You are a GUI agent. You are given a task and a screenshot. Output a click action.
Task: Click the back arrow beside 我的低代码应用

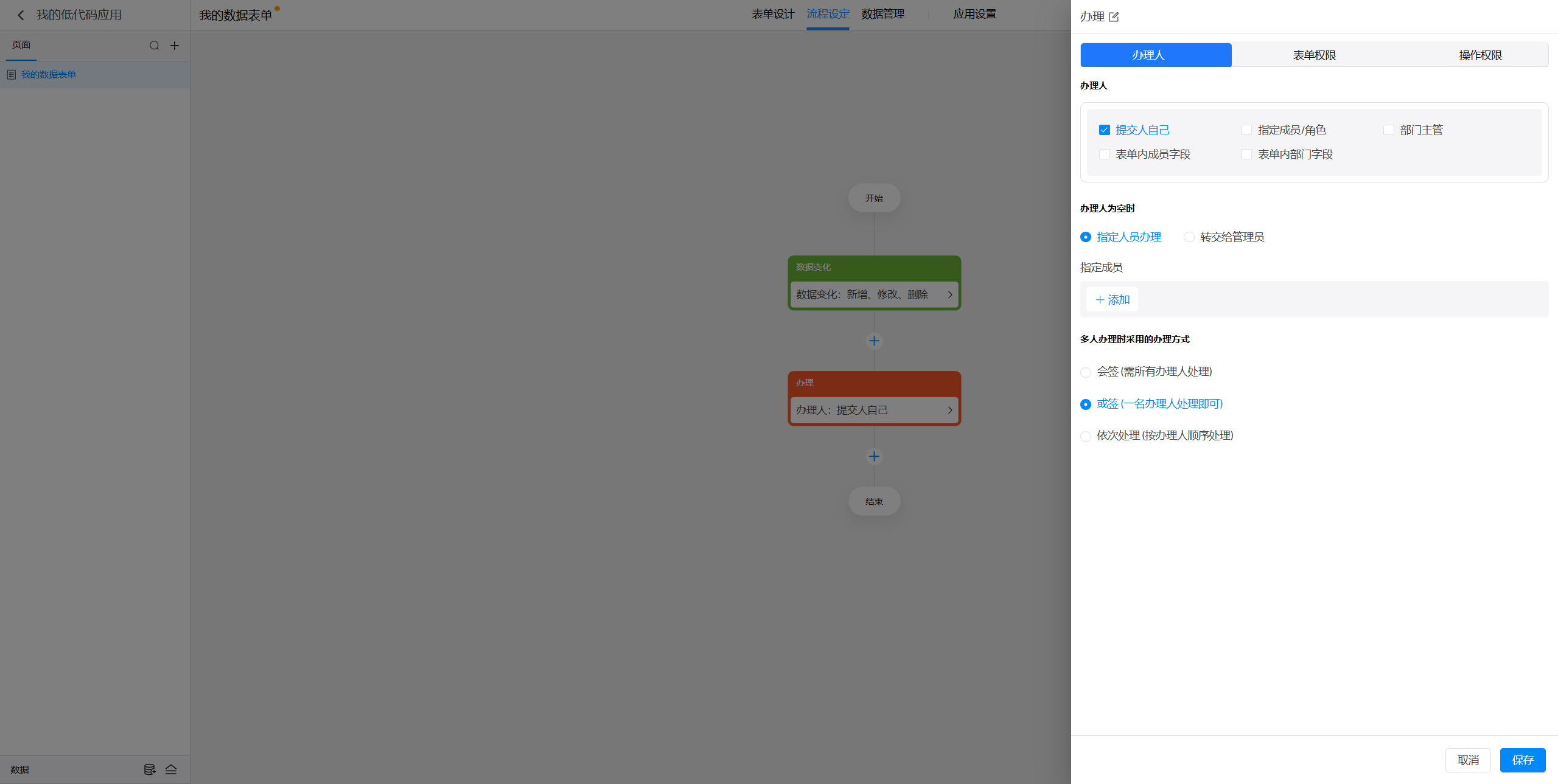(x=21, y=15)
